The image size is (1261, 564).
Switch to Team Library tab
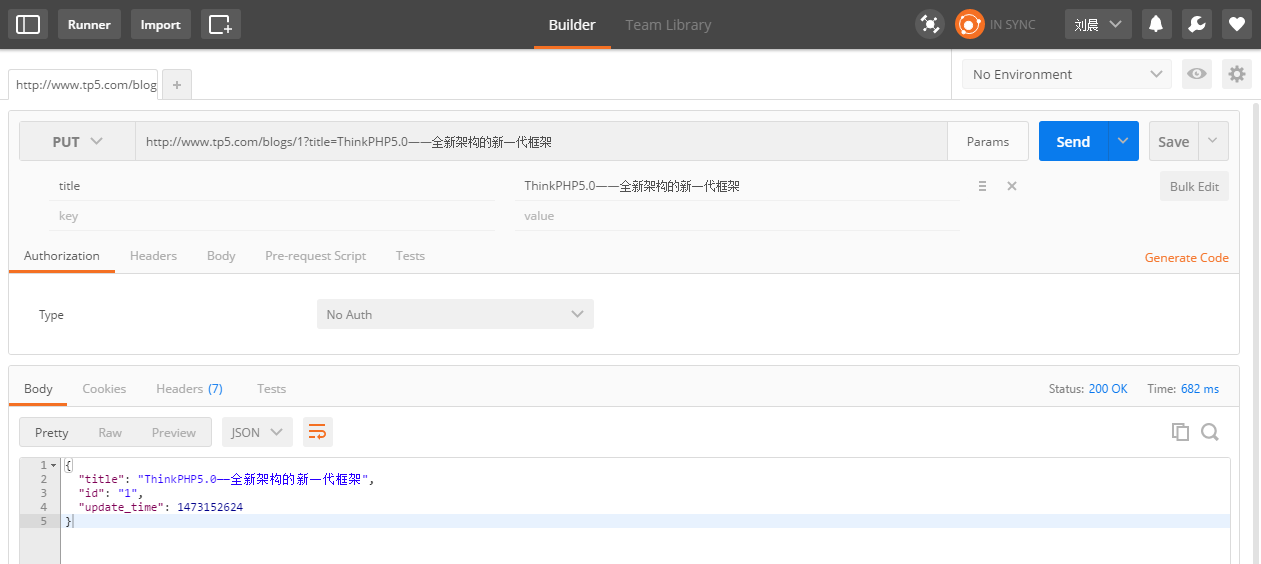tap(668, 25)
